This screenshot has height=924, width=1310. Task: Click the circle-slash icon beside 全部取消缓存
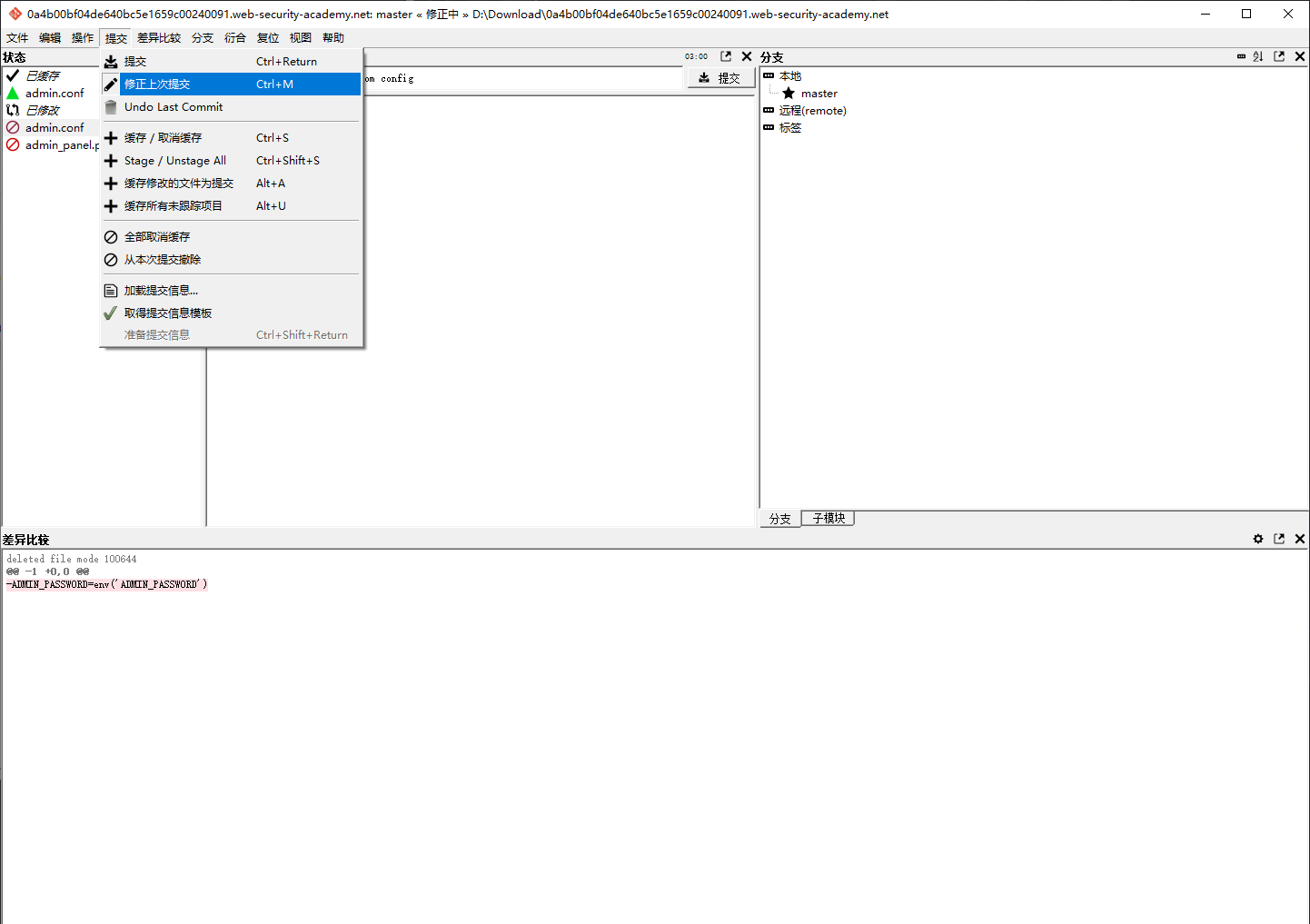point(111,236)
